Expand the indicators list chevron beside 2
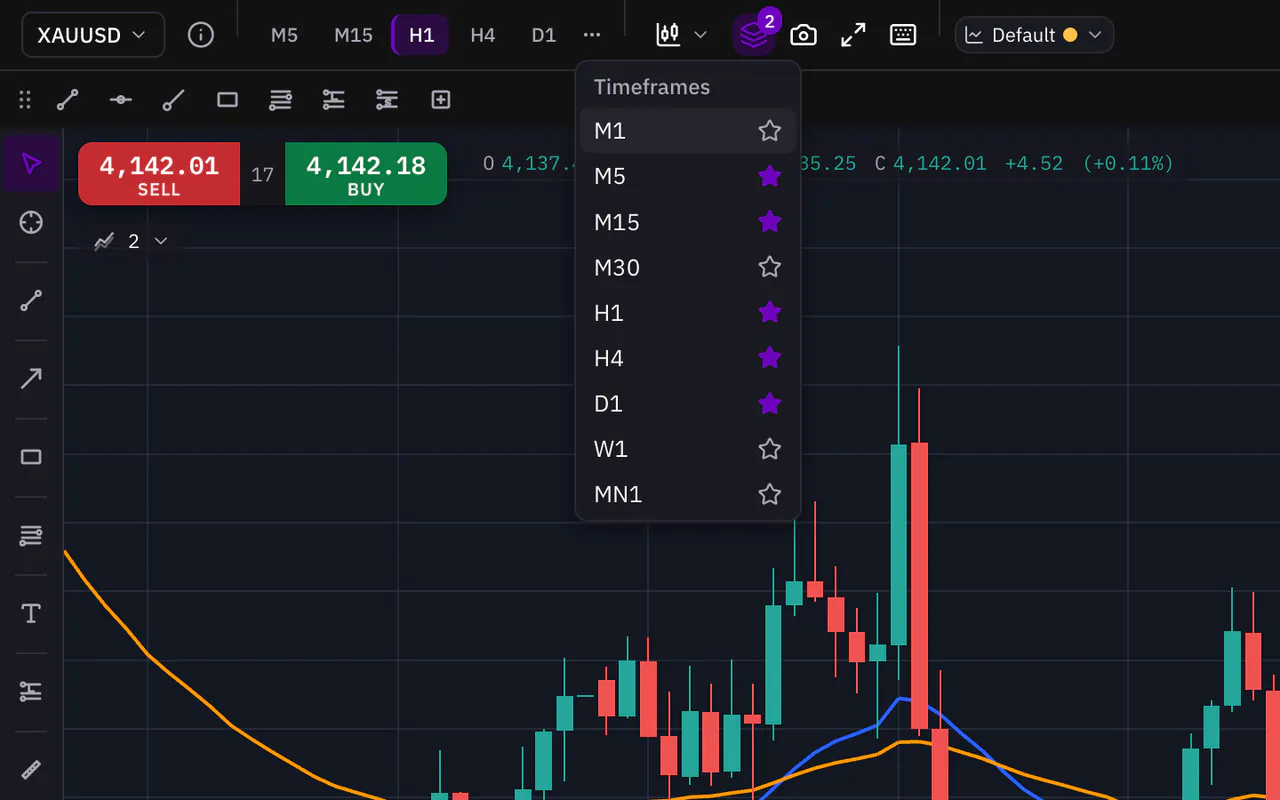Screen dimensions: 1280x800 tap(160, 241)
